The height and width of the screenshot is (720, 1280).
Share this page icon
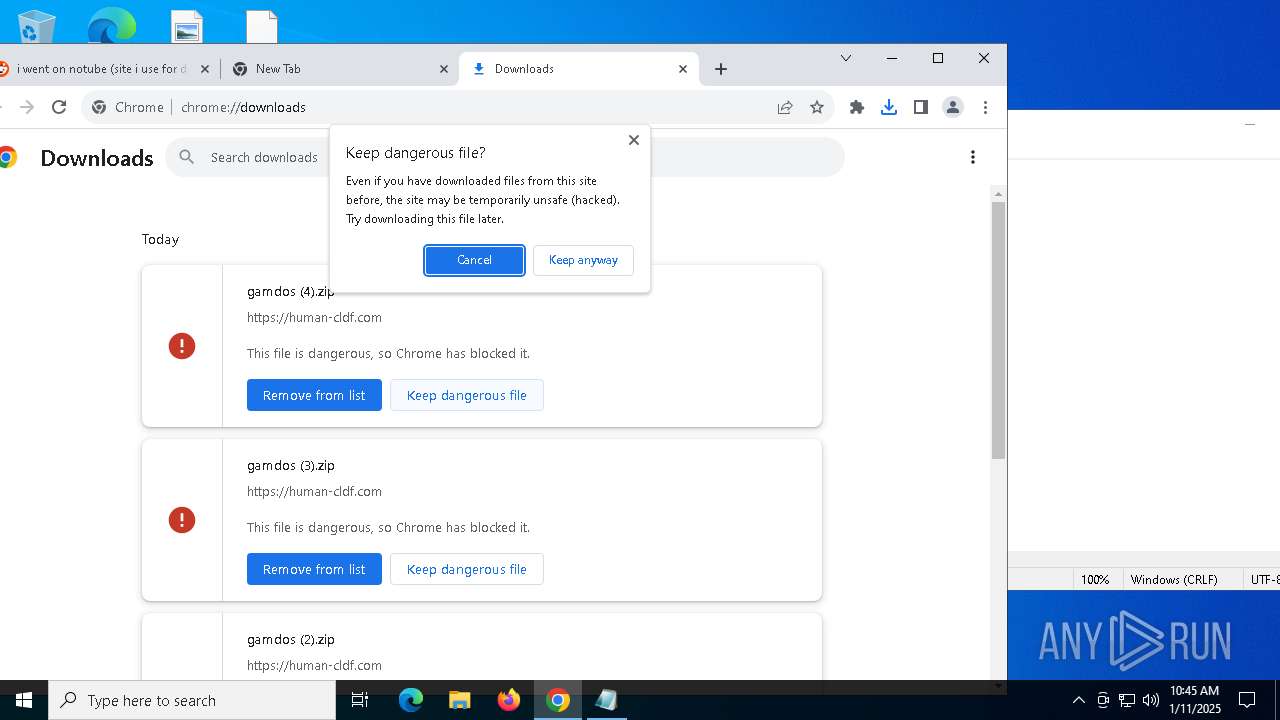(785, 107)
